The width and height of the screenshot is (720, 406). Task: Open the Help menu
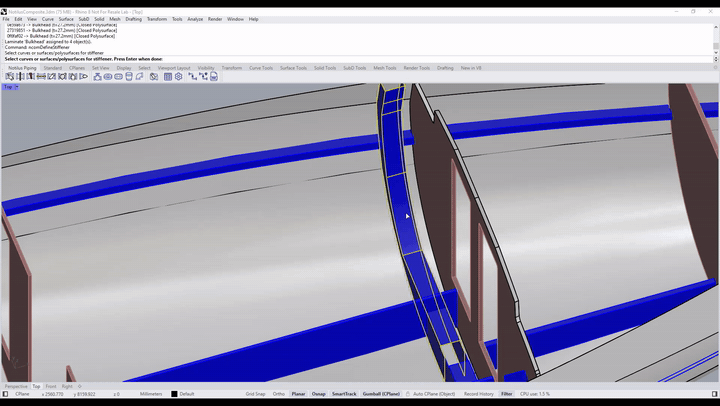pyautogui.click(x=253, y=19)
